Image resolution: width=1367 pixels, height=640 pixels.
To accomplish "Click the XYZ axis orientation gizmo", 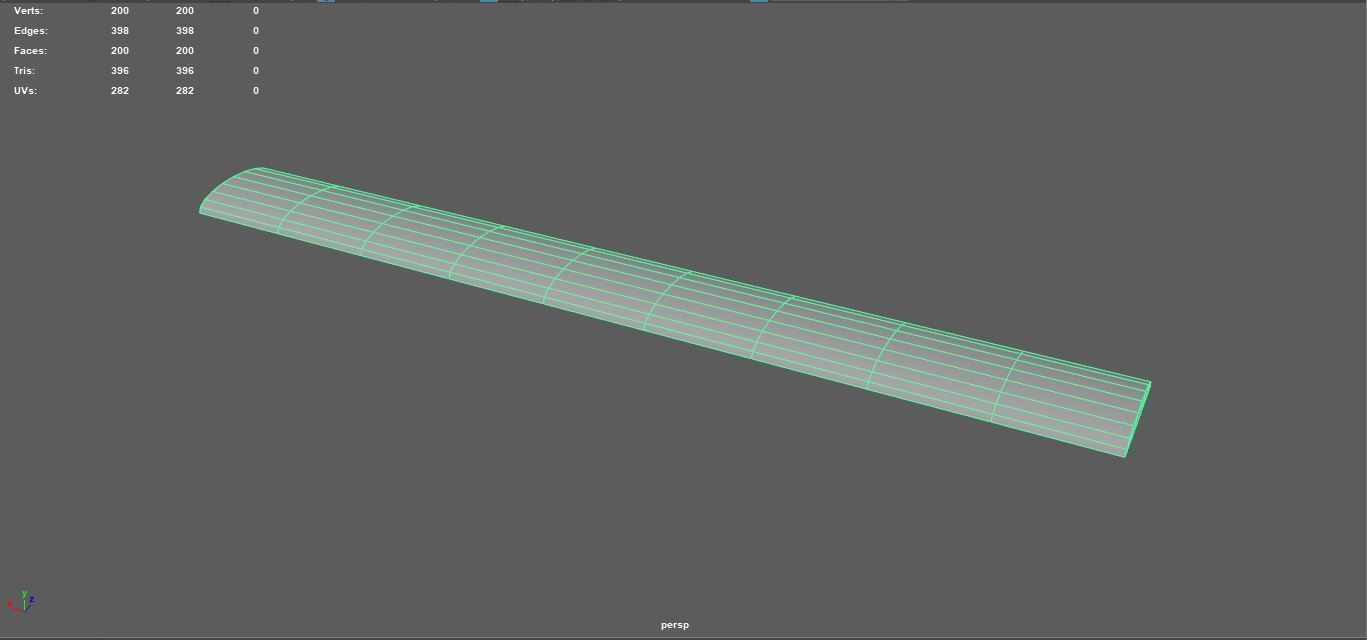I will click(22, 601).
